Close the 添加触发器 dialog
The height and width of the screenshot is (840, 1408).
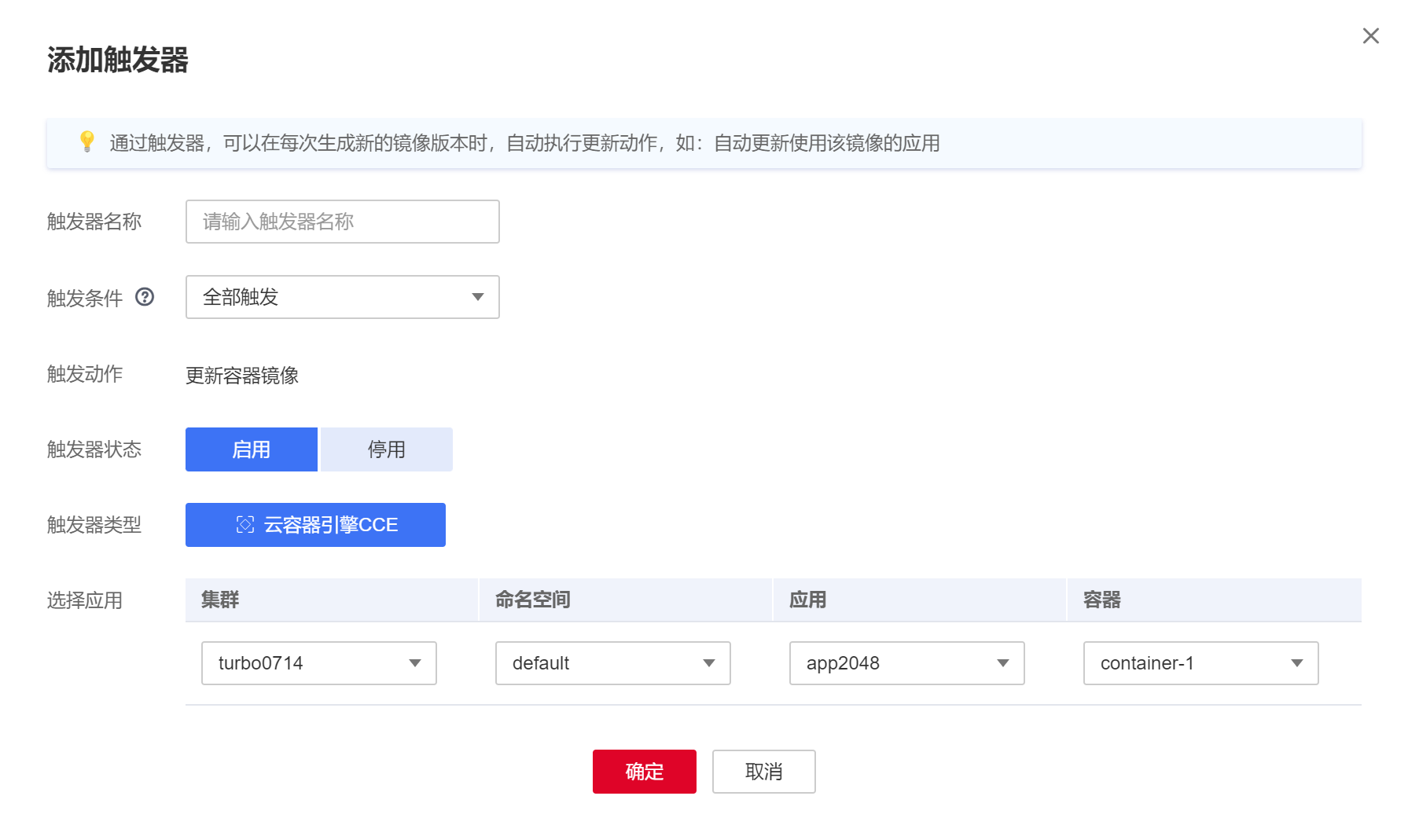(1371, 35)
